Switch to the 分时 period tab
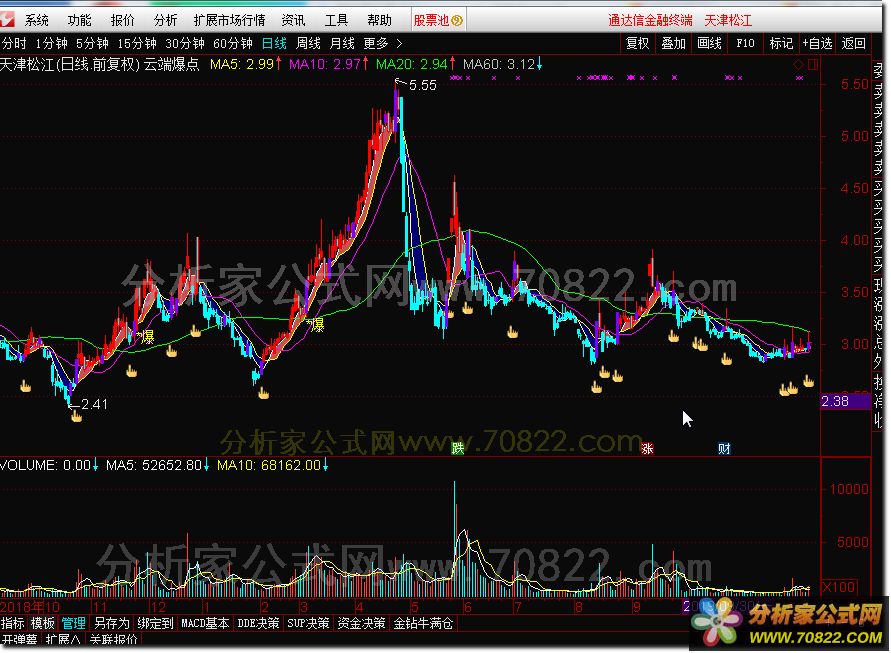The image size is (891, 653). [14, 44]
